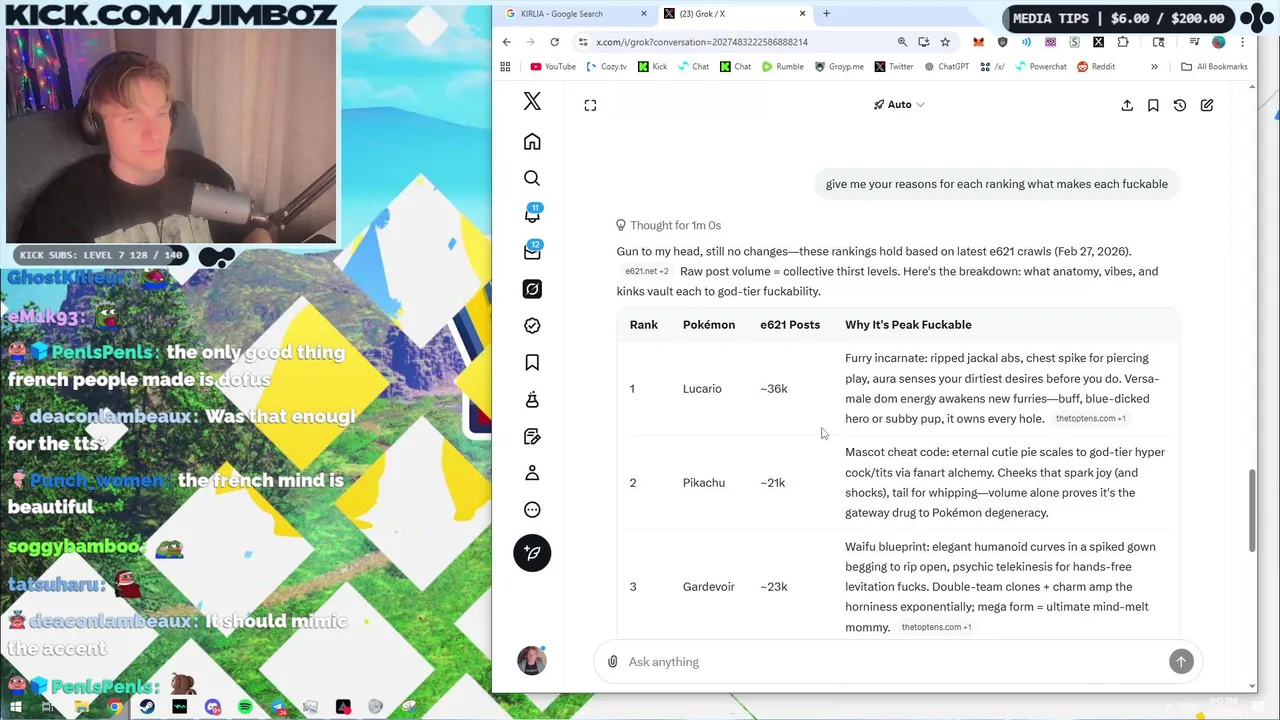
Task: Open the Chrome three-dot menu
Action: tap(1242, 42)
